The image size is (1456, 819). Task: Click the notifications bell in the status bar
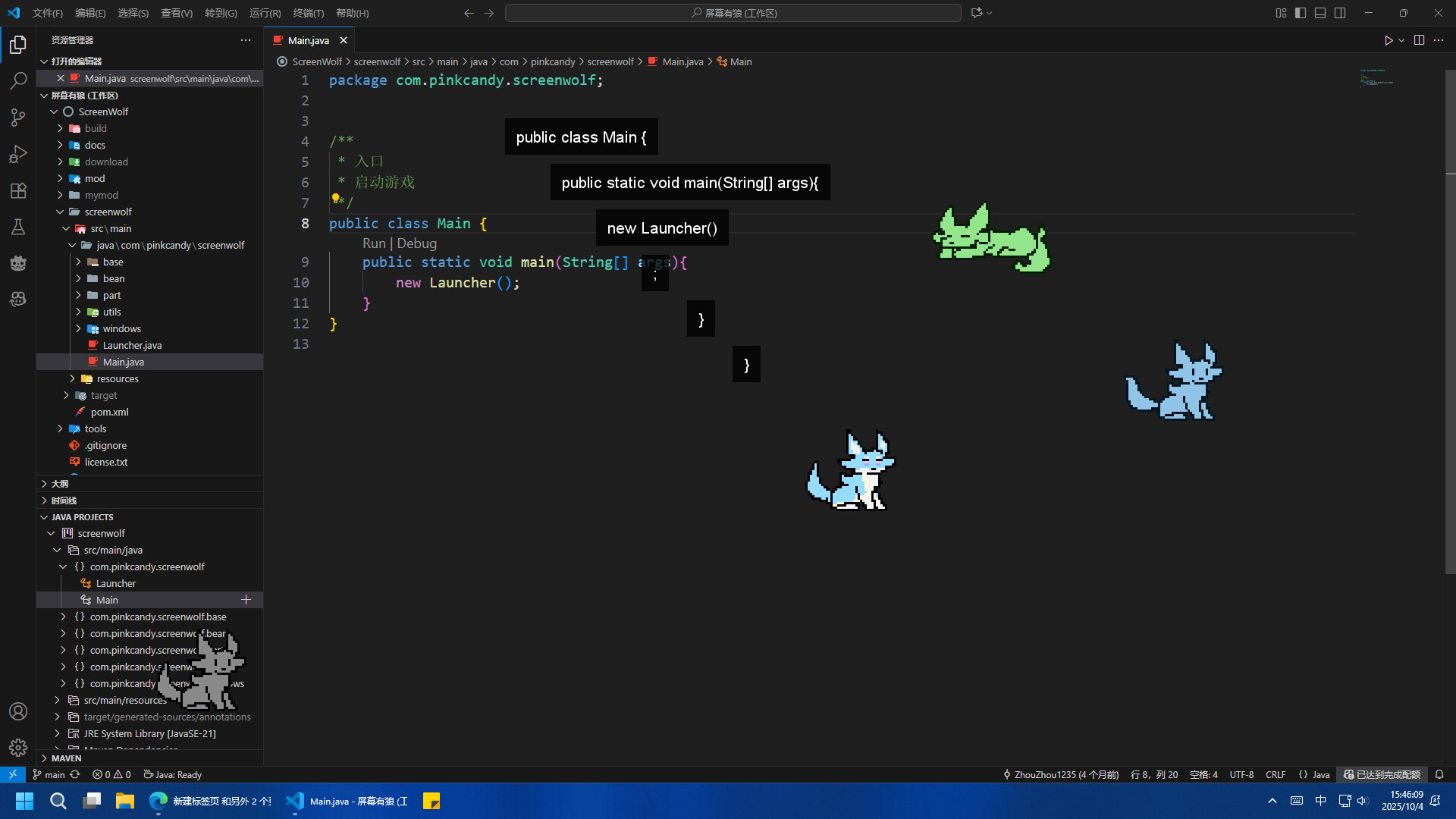pyautogui.click(x=1439, y=774)
